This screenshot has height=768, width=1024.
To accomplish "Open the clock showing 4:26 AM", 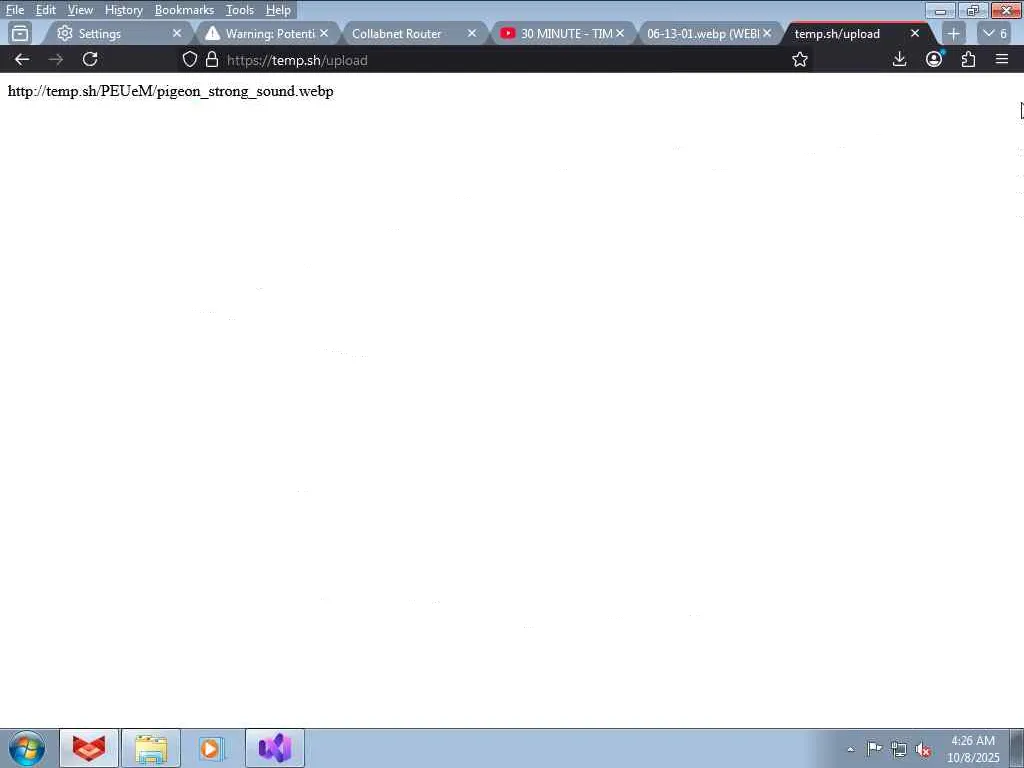I will click(972, 749).
